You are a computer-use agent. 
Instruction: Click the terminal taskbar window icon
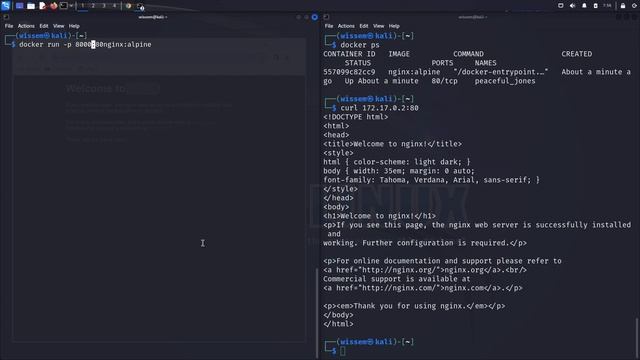point(140,6)
